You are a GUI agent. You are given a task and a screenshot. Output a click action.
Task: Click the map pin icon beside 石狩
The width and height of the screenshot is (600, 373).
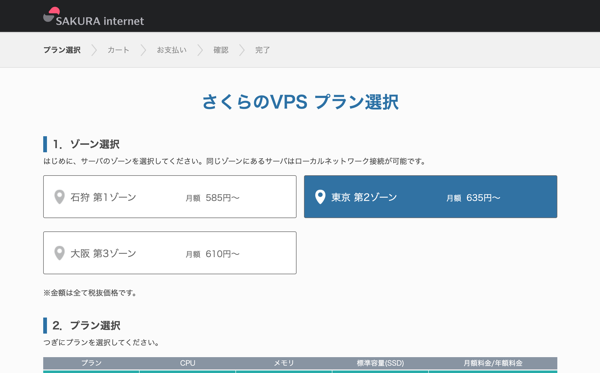[x=59, y=197]
